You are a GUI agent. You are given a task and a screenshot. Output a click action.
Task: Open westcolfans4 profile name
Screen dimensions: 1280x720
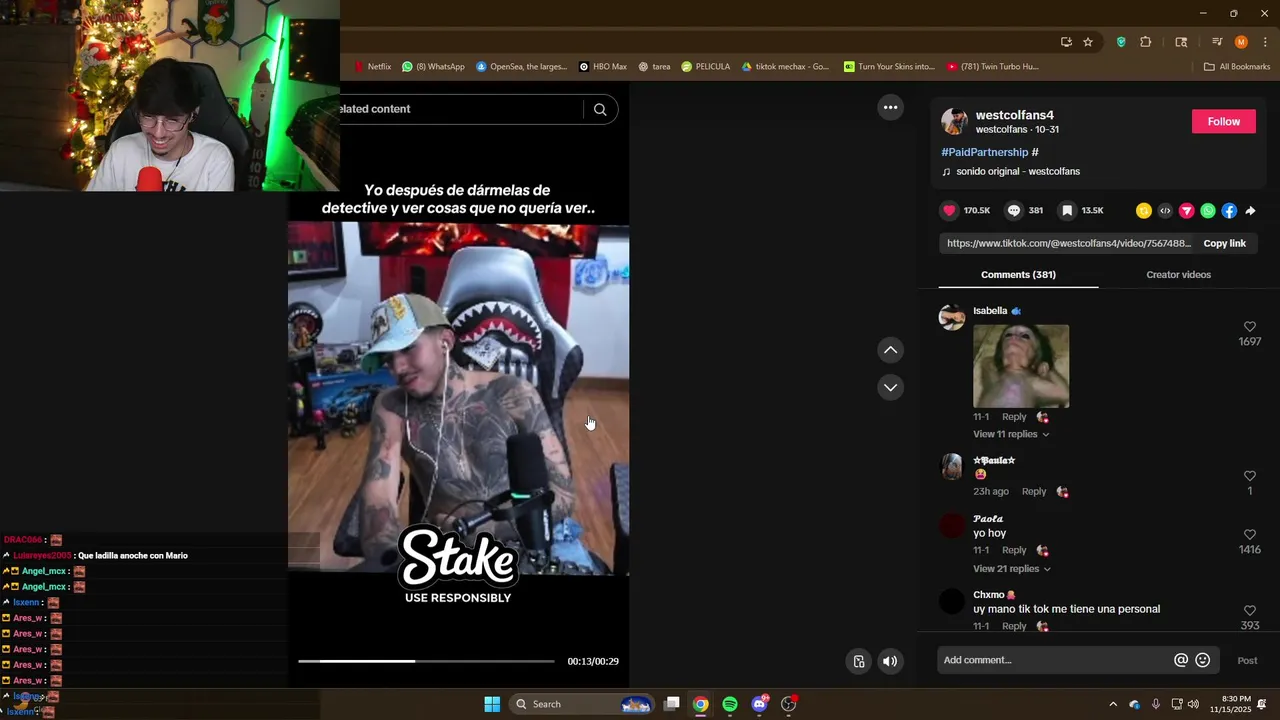pyautogui.click(x=1014, y=115)
